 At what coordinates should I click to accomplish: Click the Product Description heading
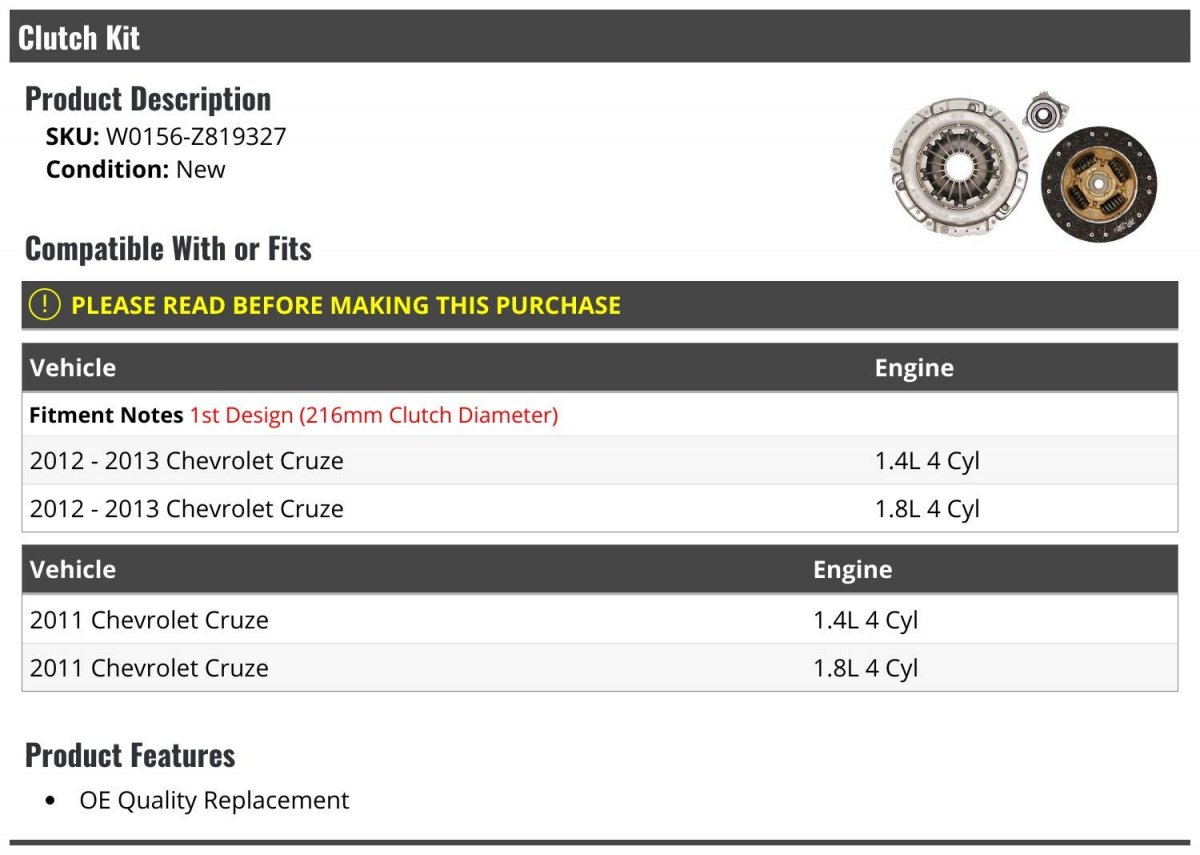tap(148, 99)
